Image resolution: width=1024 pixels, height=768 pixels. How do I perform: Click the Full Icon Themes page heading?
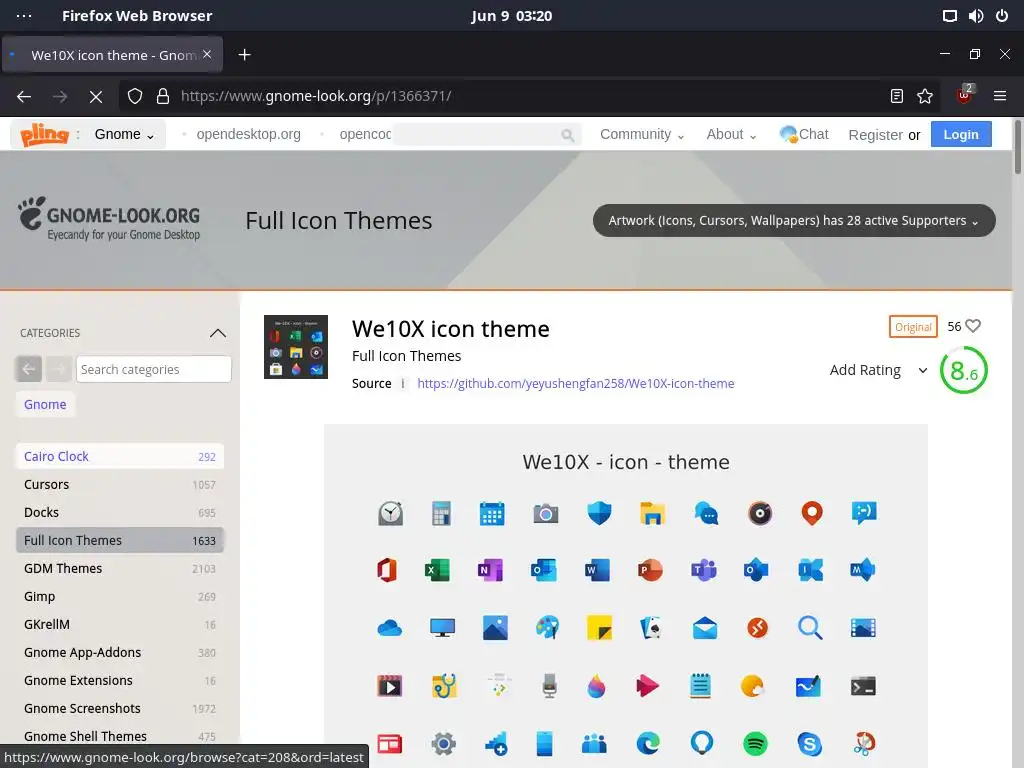(x=338, y=221)
